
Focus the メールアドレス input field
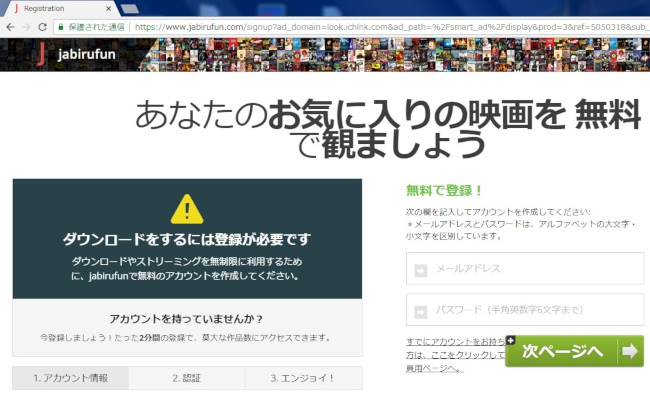(x=525, y=269)
